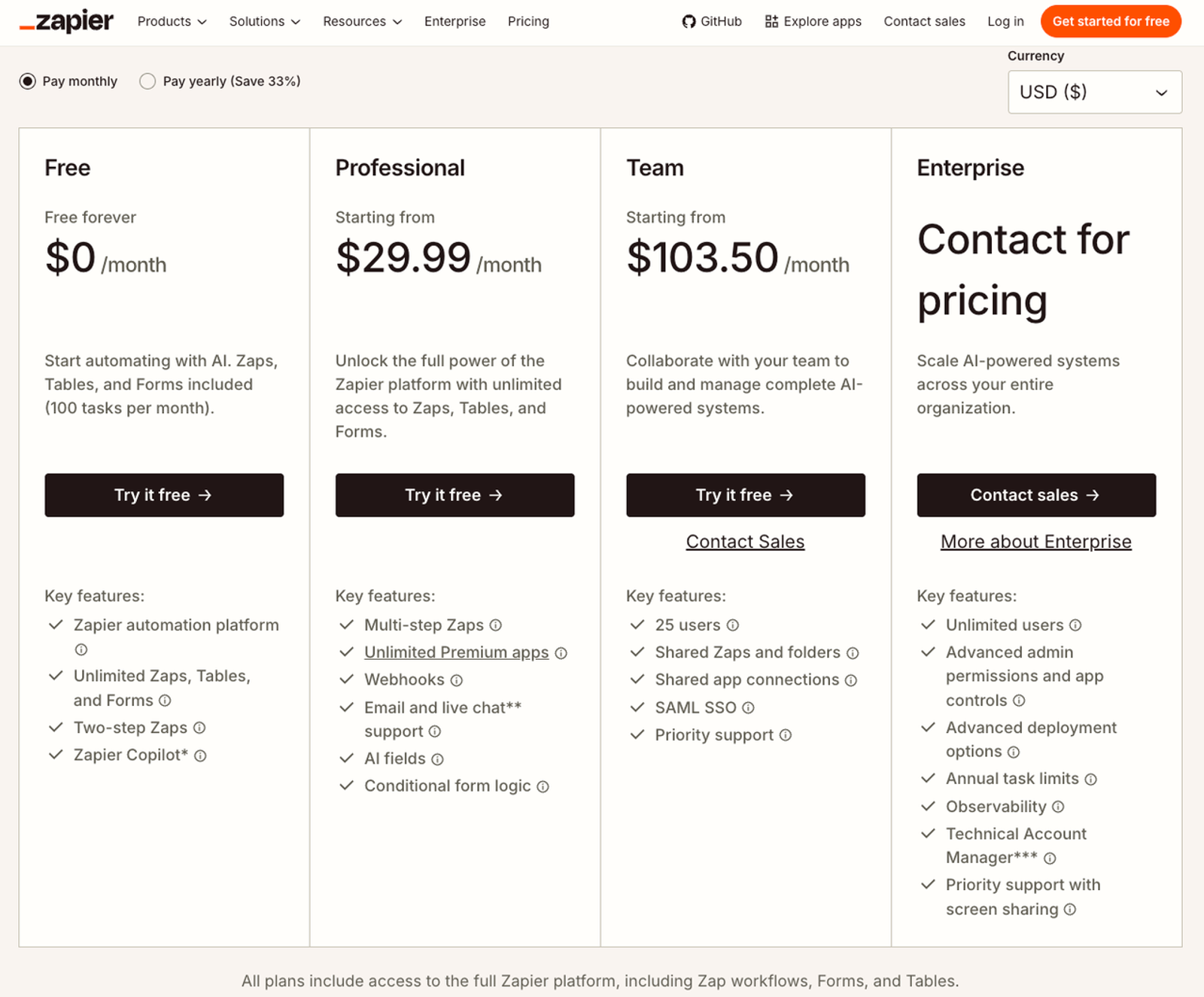Open info icon beside Shared Zaps and folders
This screenshot has height=997, width=1204.
[x=853, y=653]
